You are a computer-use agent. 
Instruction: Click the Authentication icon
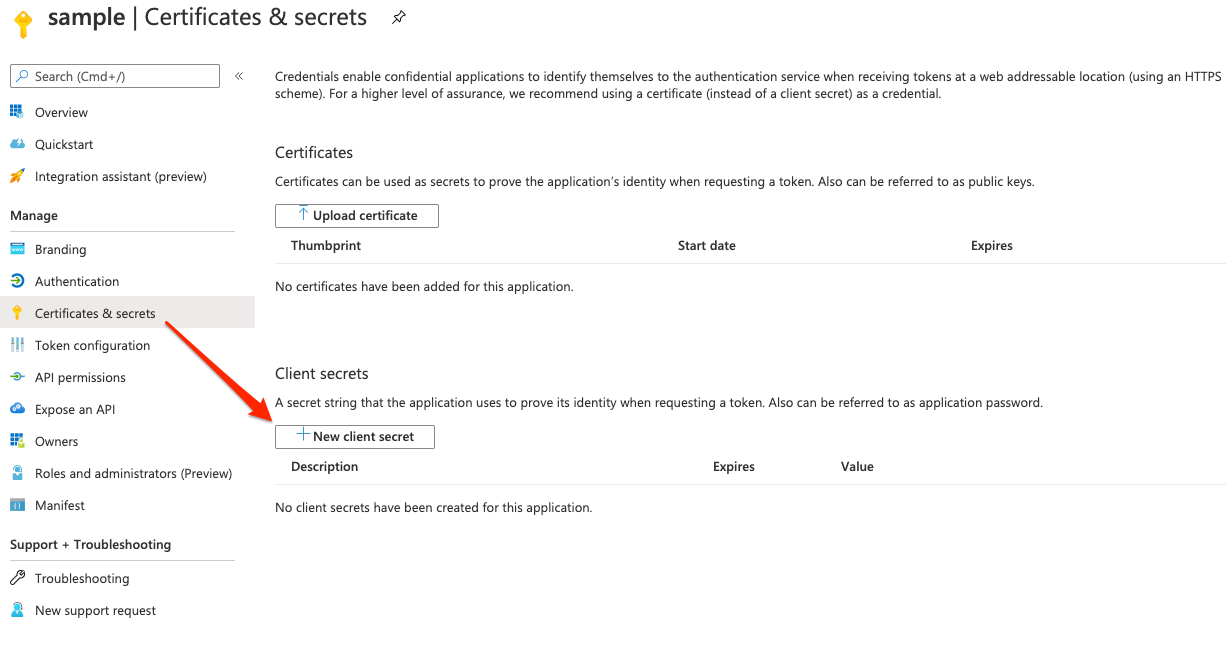click(x=17, y=281)
